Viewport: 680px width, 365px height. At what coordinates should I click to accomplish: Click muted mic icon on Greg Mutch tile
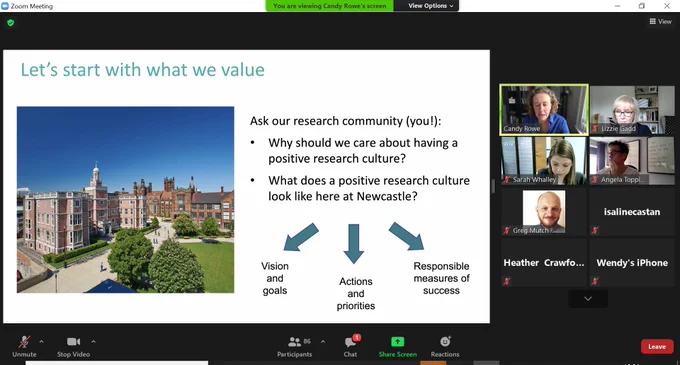pos(507,230)
